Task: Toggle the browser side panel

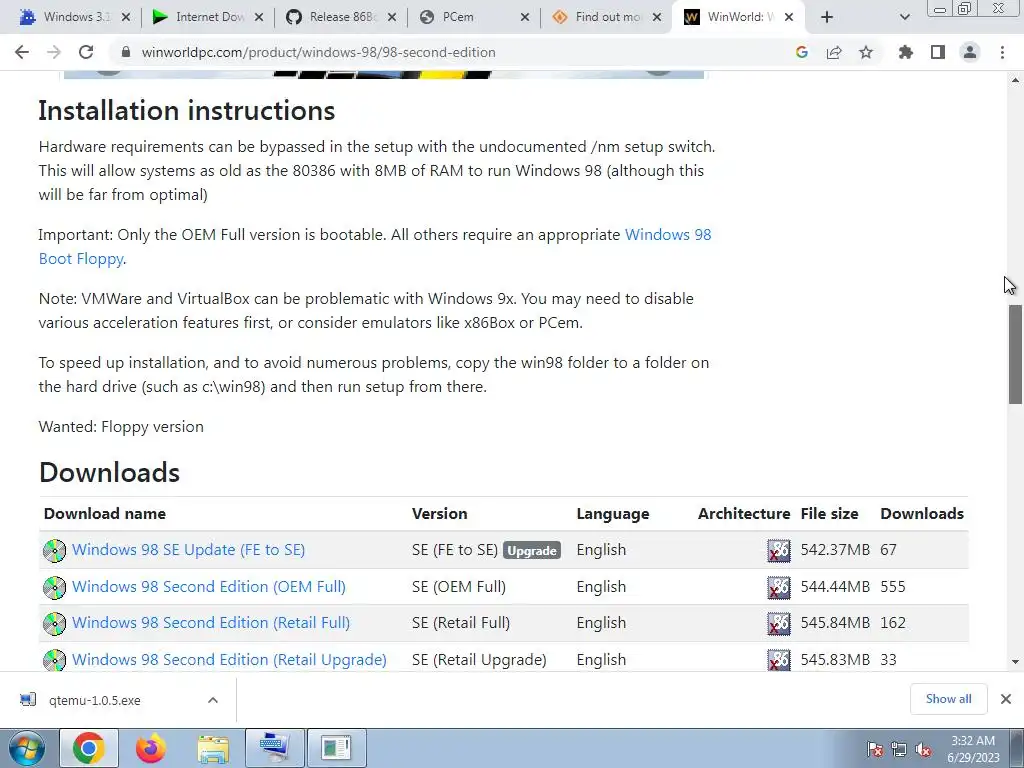Action: pyautogui.click(x=938, y=52)
